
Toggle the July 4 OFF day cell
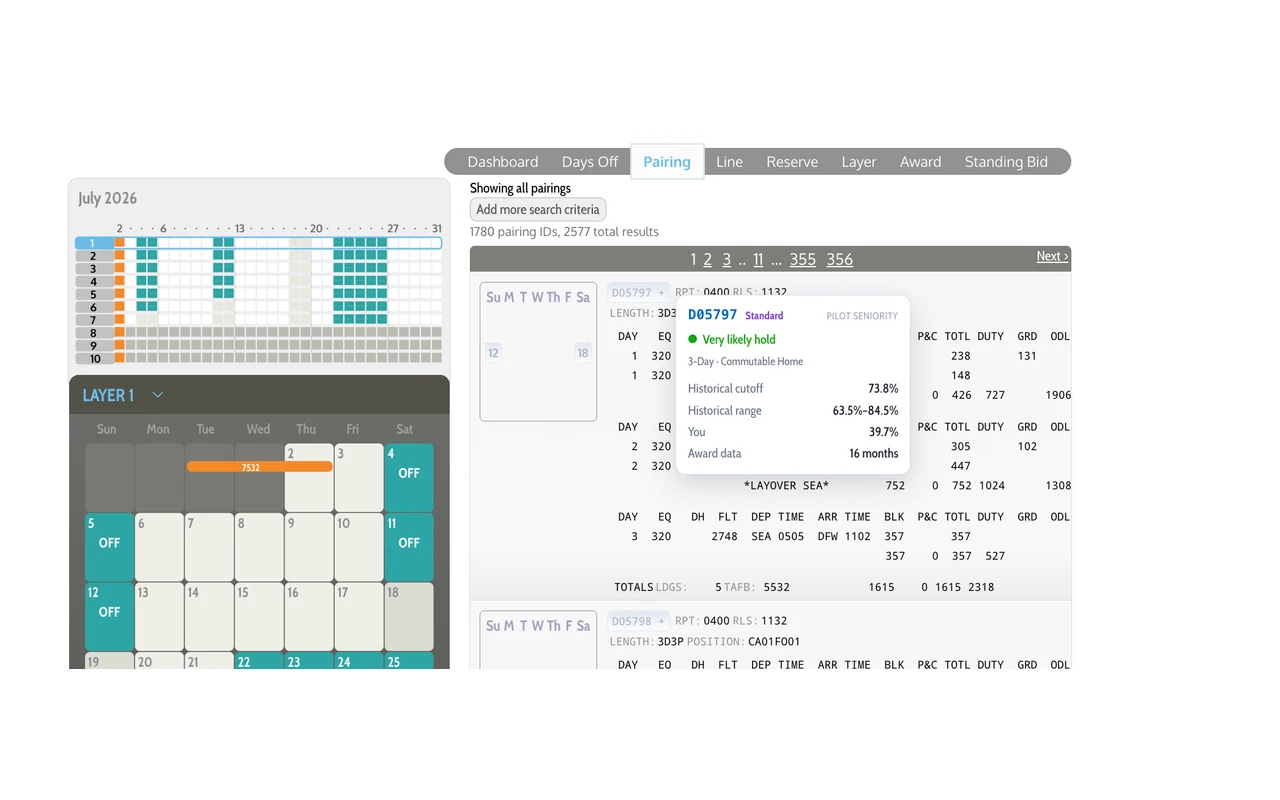click(409, 478)
